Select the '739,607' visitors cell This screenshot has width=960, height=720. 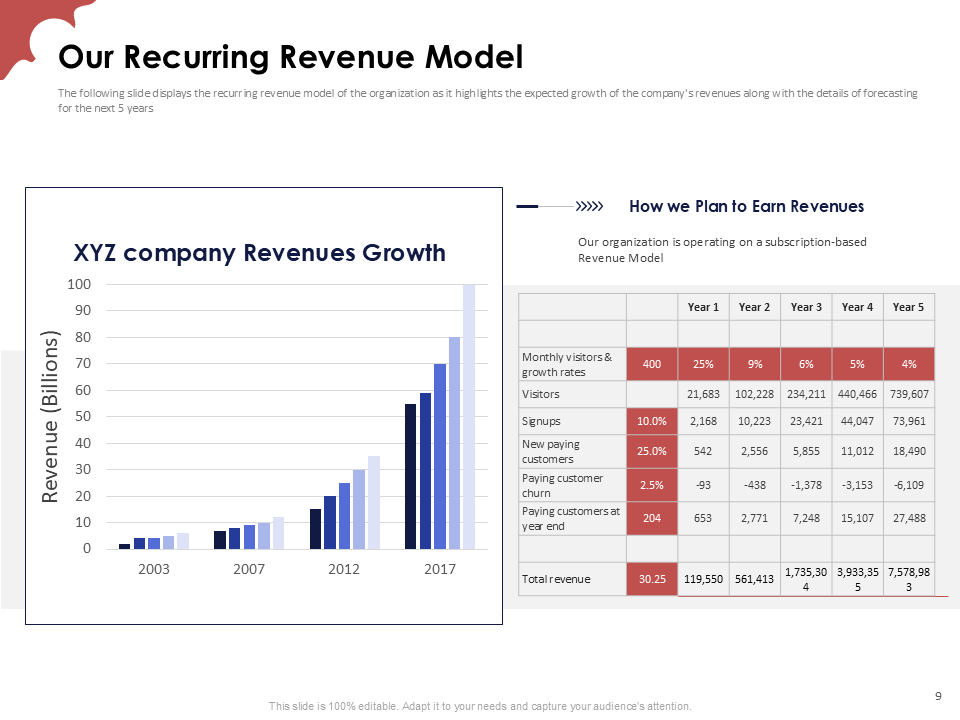click(909, 394)
